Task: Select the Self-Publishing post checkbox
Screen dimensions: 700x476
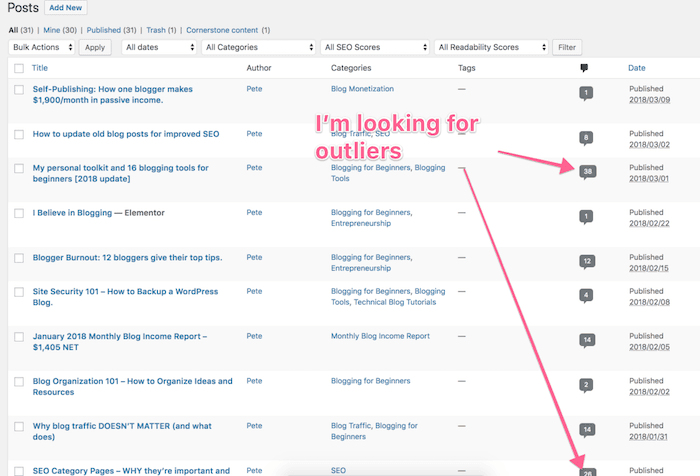Action: pos(19,90)
